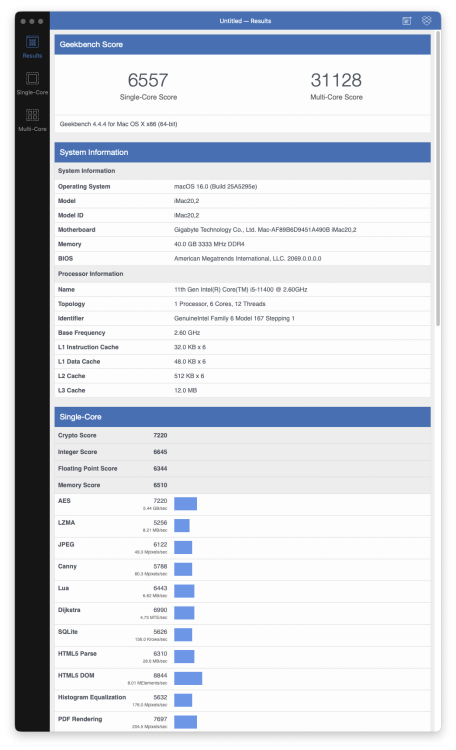Click the Dropbox upload toolbar icon
Screen dimensions: 456x750
426,21
